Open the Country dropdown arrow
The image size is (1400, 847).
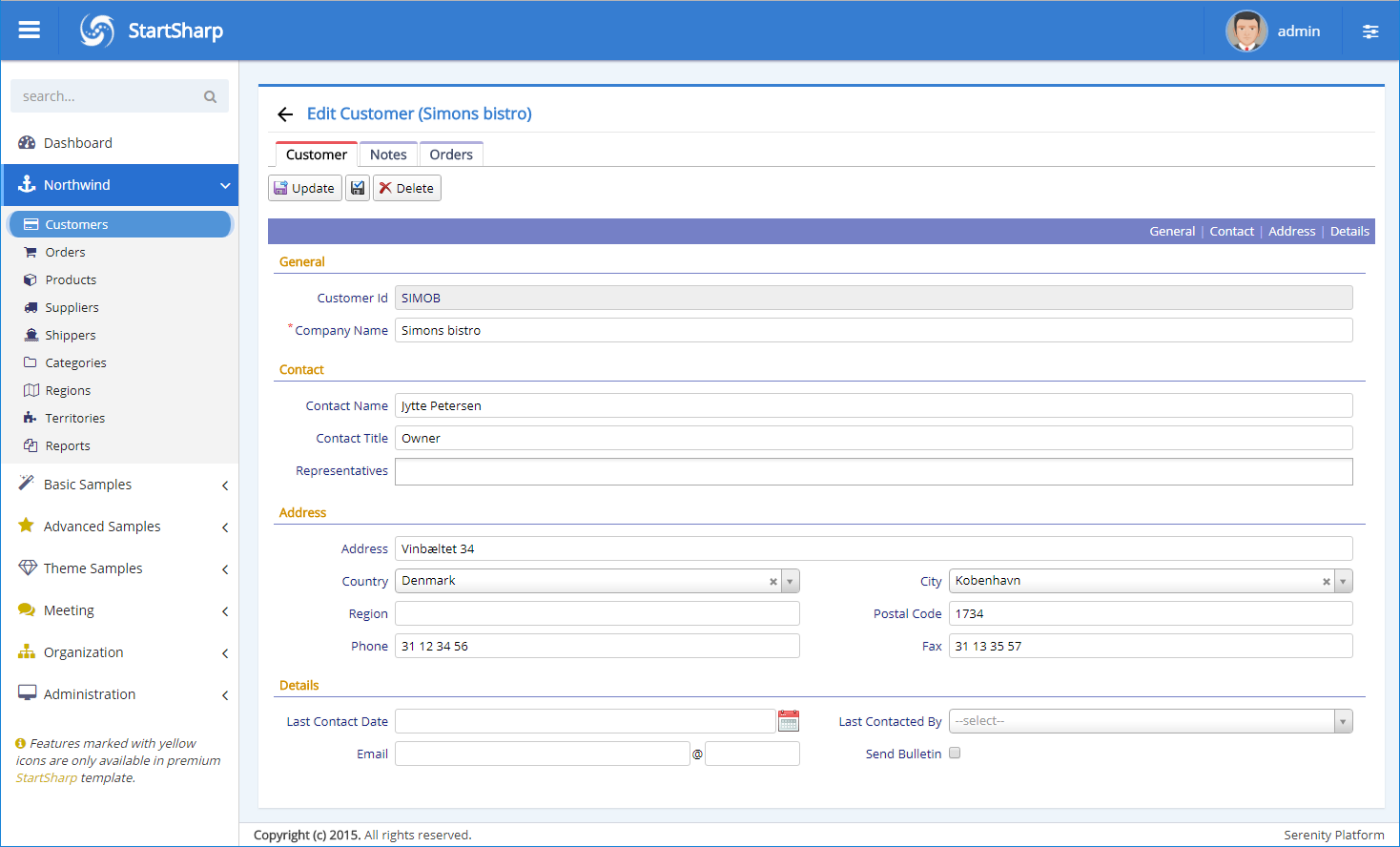pyautogui.click(x=791, y=582)
